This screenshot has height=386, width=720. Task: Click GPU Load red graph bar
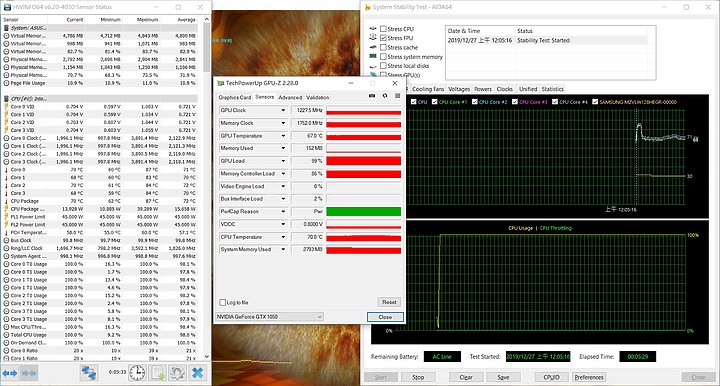tap(363, 161)
